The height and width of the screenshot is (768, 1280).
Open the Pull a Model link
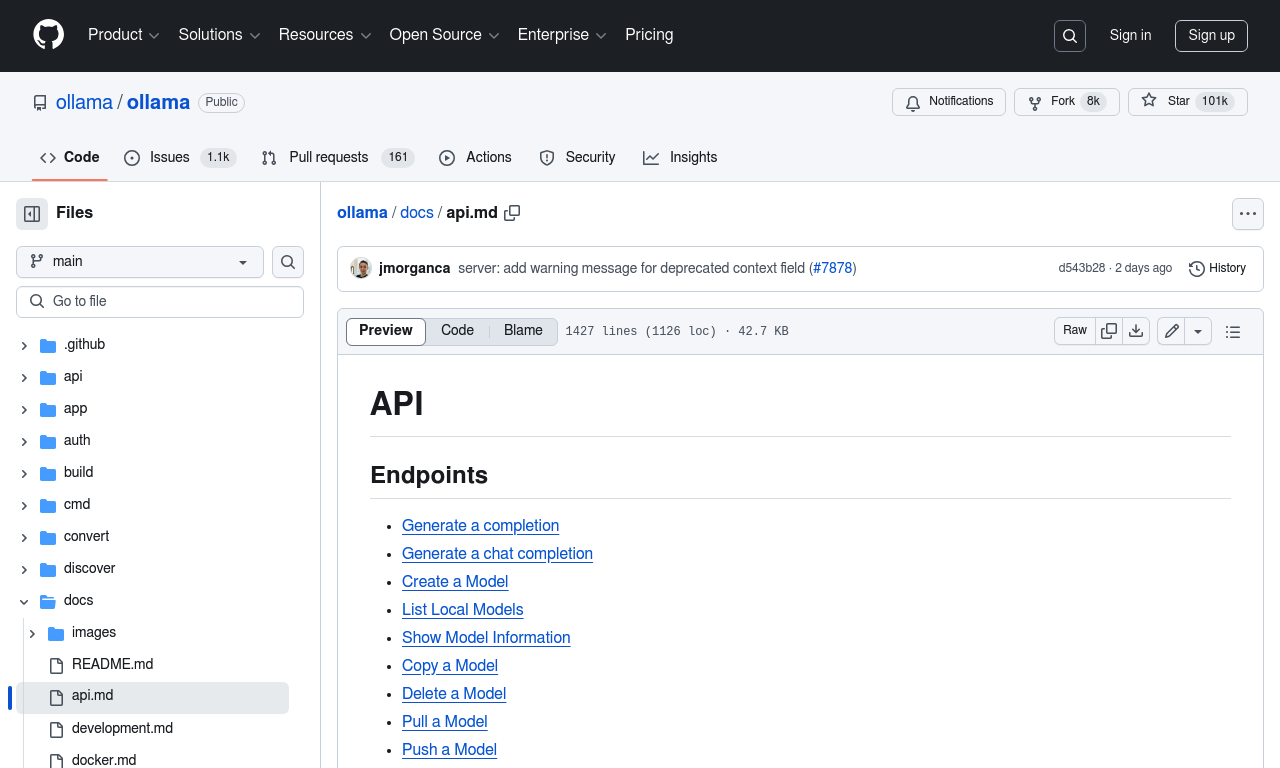[445, 722]
